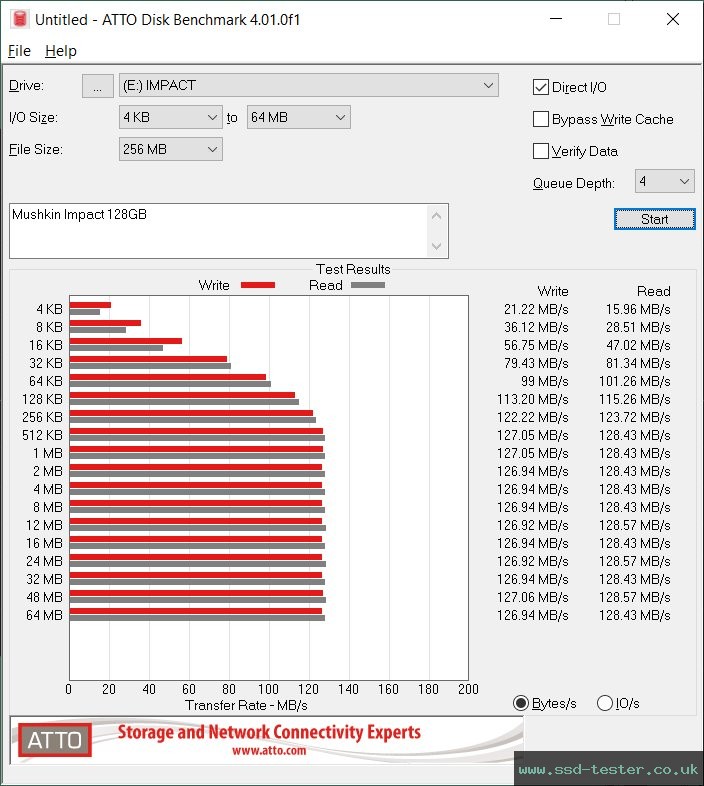Open the 64 MB maximum I/O size dropdown

pos(298,117)
